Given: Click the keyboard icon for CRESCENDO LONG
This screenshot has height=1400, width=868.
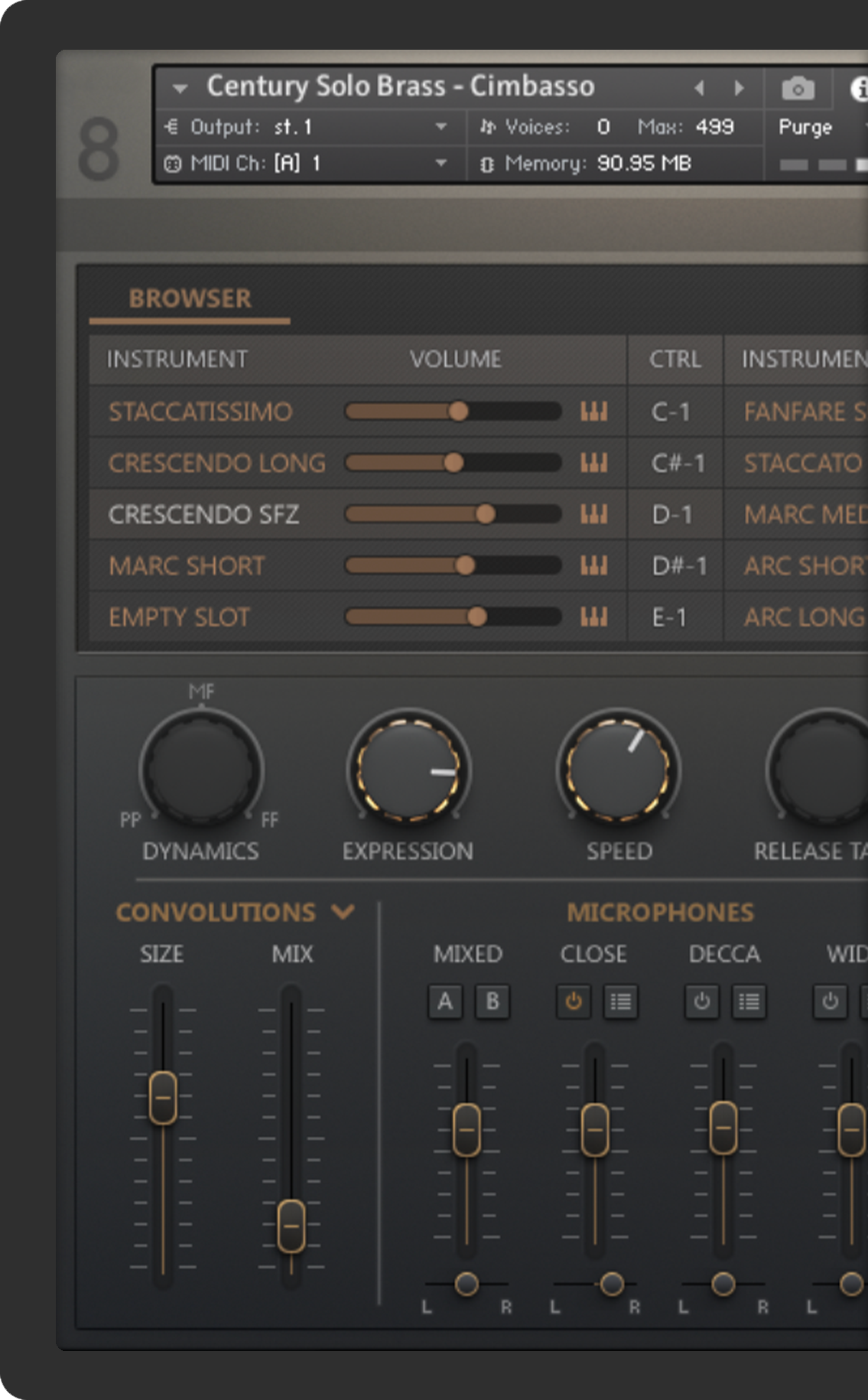Looking at the screenshot, I should coord(593,463).
